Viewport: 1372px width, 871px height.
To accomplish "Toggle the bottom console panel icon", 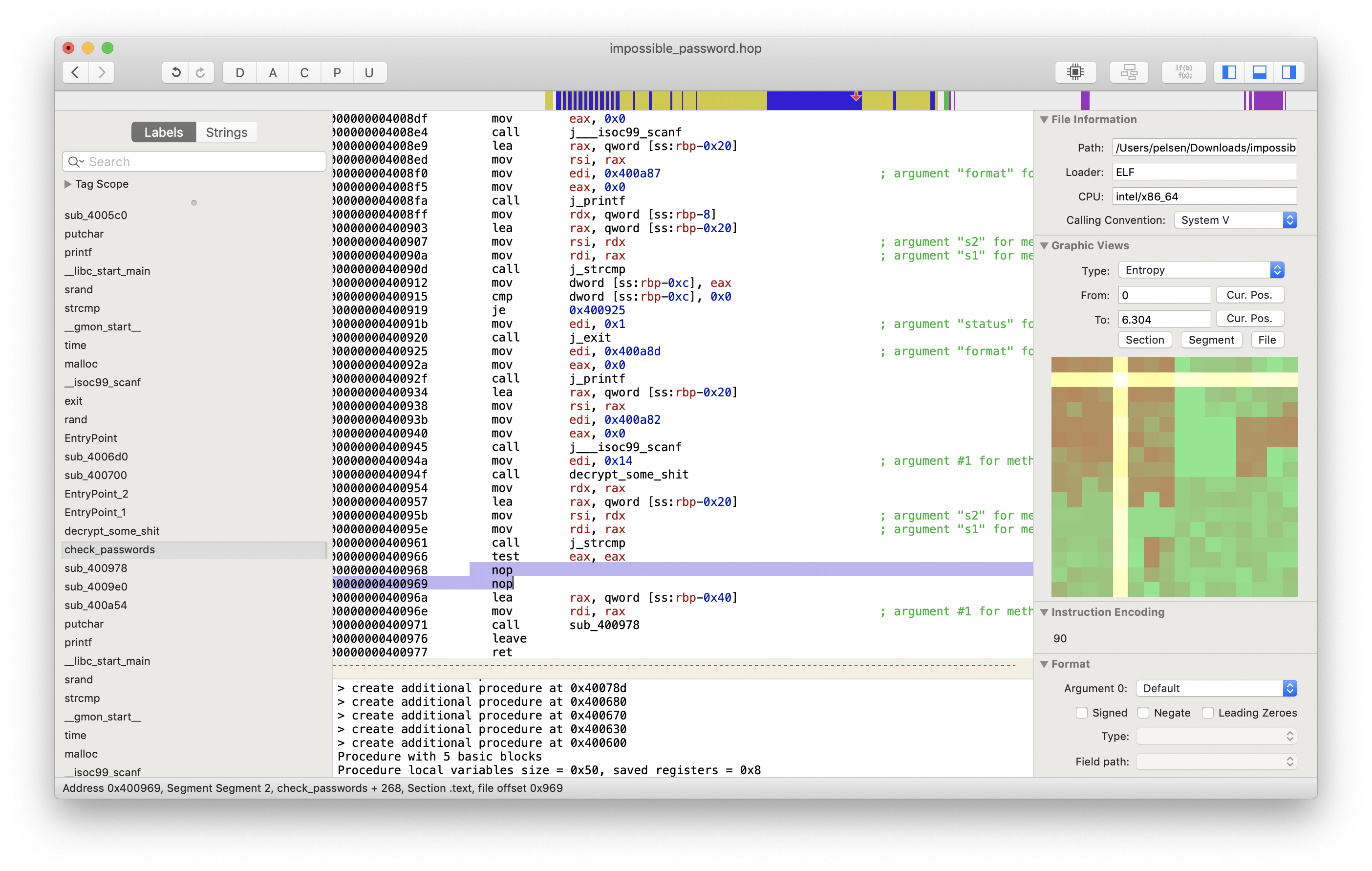I will pos(1259,72).
